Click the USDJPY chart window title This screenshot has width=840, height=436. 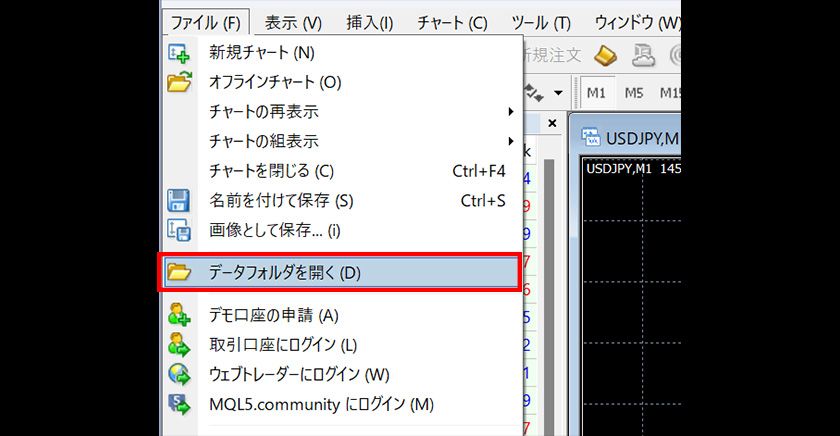[x=630, y=137]
